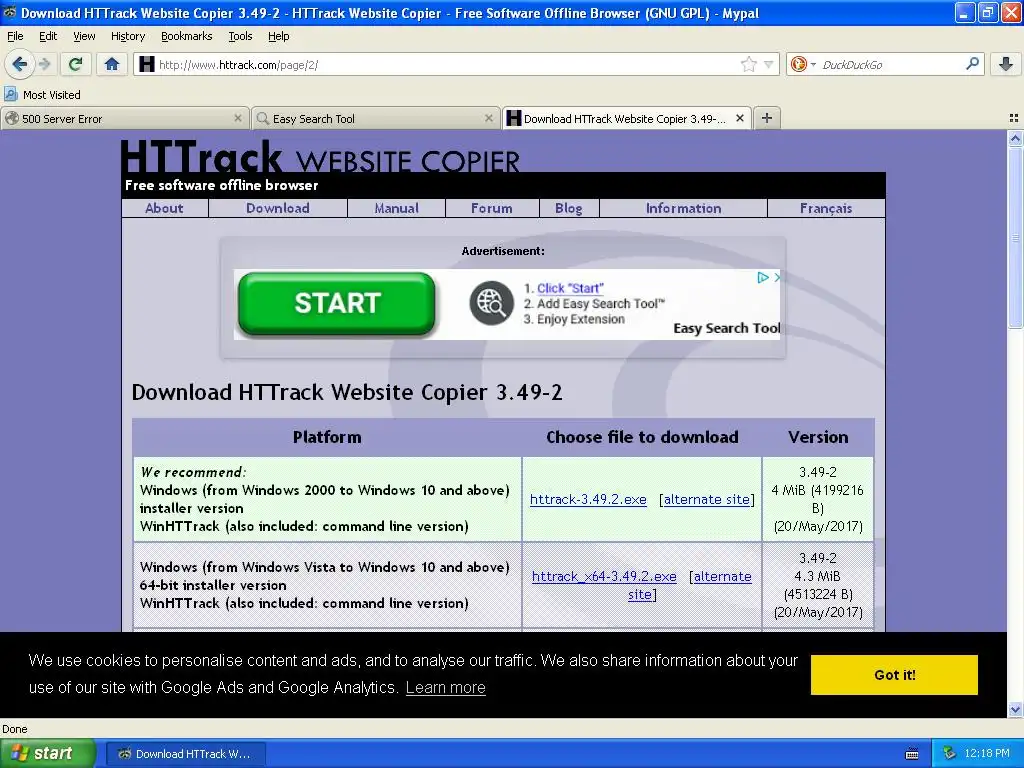Image resolution: width=1024 pixels, height=768 pixels.
Task: Close the Download HTTrack Website Copier tab
Action: pos(740,118)
